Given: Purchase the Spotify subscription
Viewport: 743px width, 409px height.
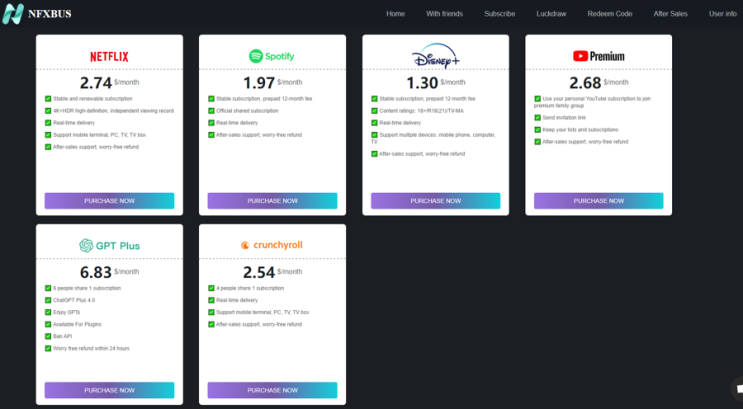Looking at the screenshot, I should click(x=272, y=201).
